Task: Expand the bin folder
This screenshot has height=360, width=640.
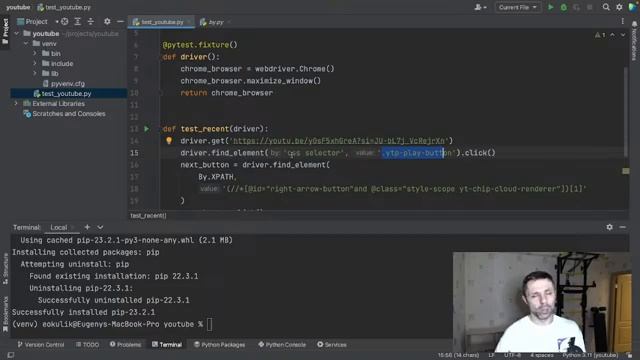Action: (35, 53)
